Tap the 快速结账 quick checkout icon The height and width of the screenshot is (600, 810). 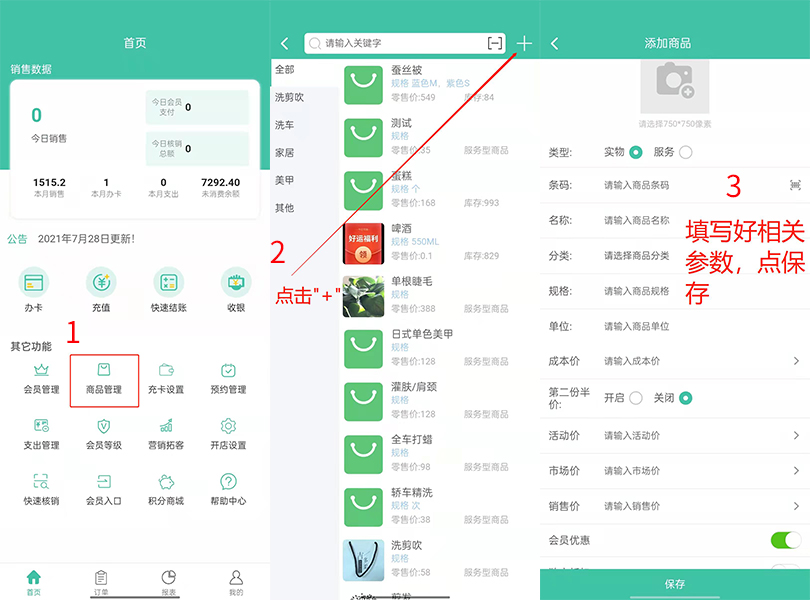(168, 290)
